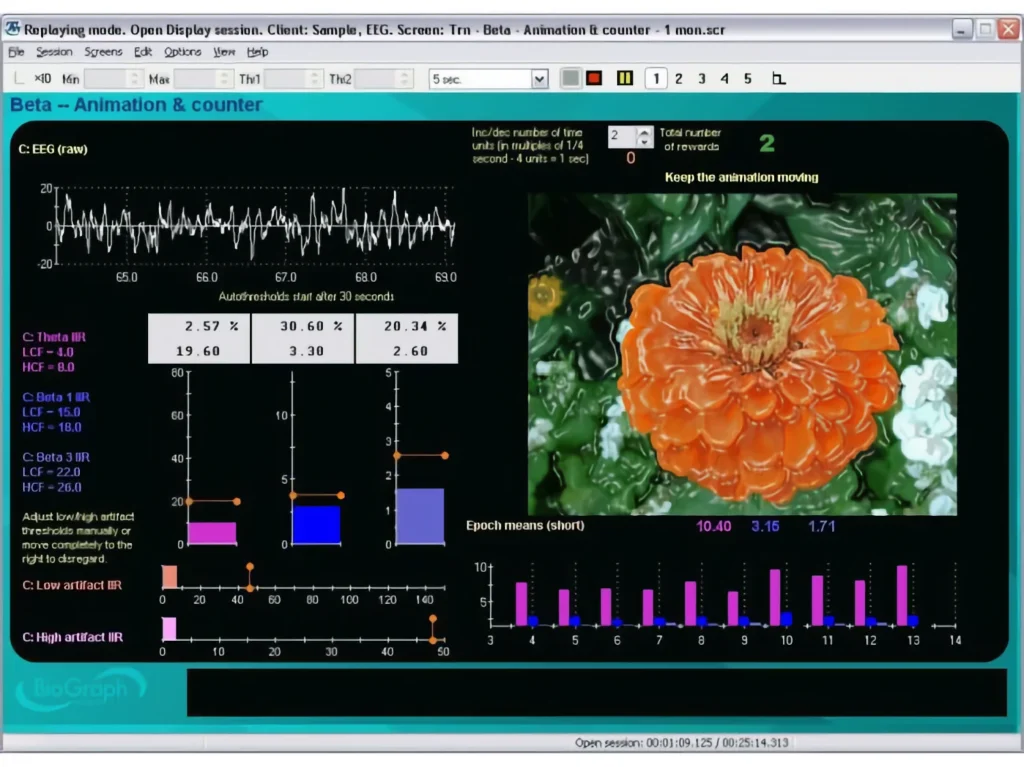This screenshot has width=1024, height=767.
Task: Click the orange zinnia flower animation image
Action: [x=742, y=354]
